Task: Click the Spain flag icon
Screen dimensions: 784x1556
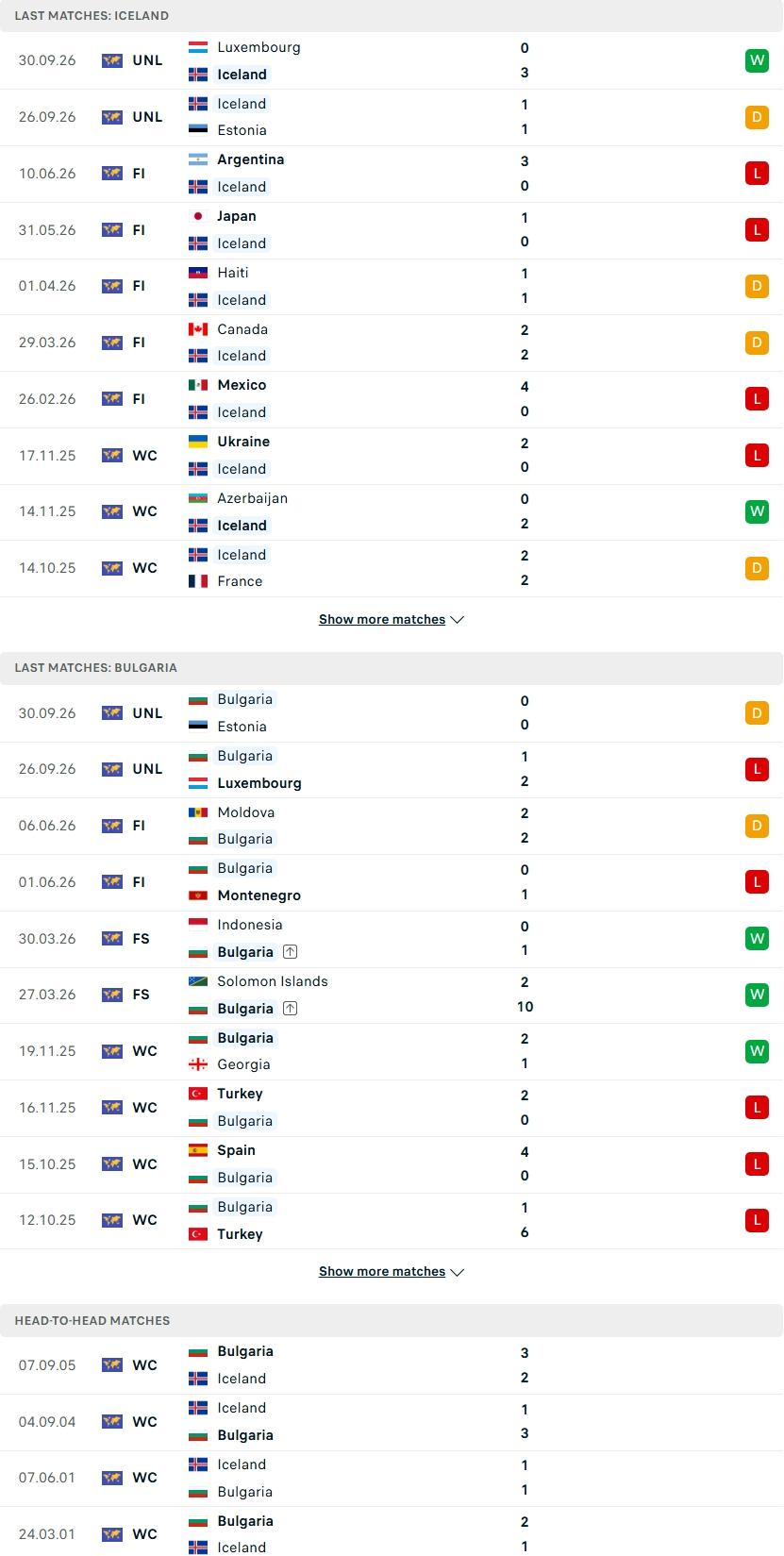Action: coord(198,1150)
